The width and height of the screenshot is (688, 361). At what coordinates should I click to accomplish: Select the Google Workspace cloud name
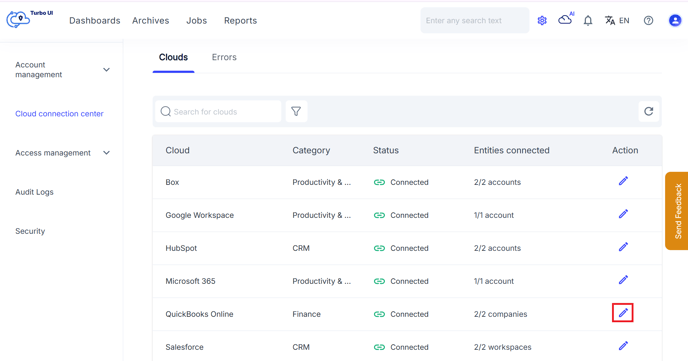point(200,215)
